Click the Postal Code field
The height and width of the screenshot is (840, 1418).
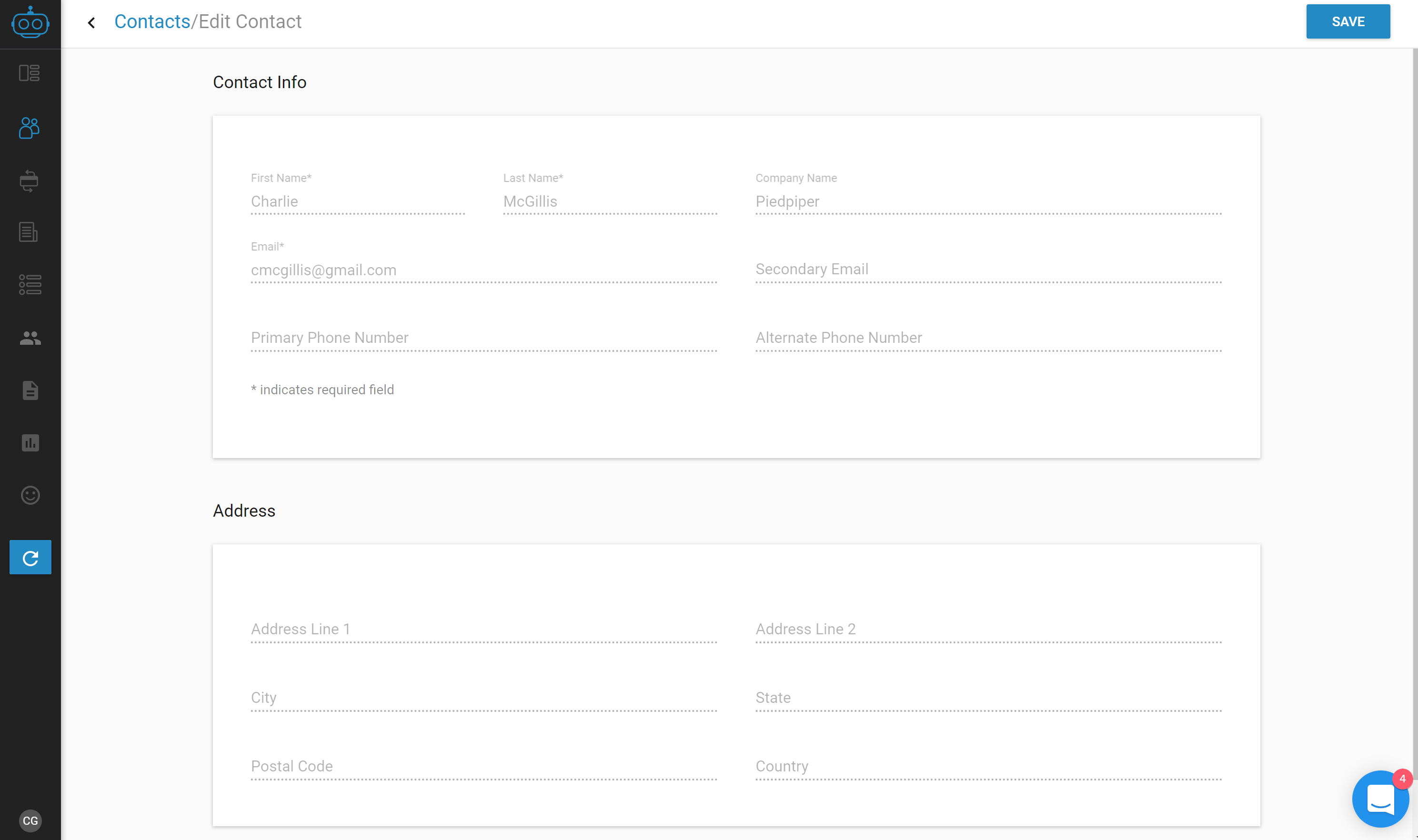click(x=484, y=766)
